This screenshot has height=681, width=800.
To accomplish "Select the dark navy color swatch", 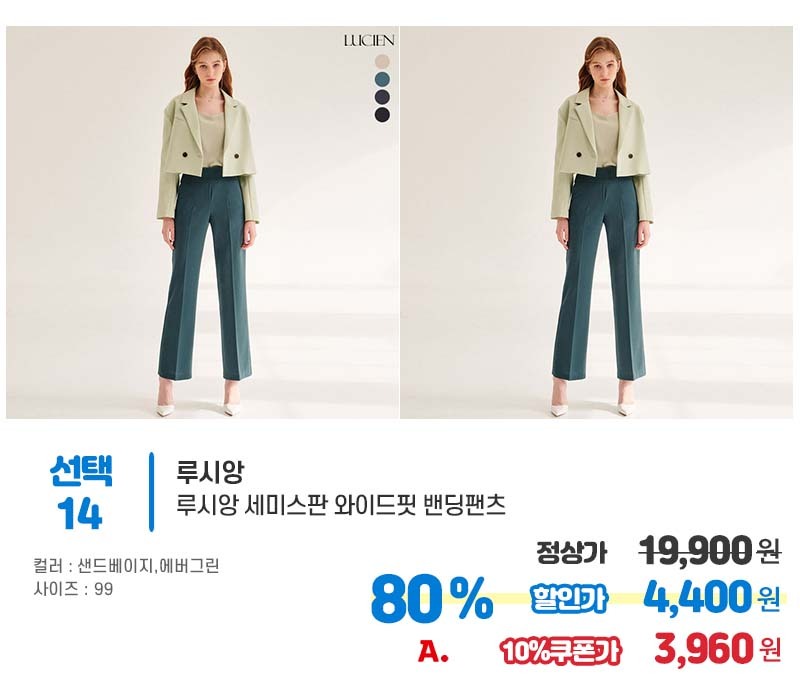I will point(382,97).
